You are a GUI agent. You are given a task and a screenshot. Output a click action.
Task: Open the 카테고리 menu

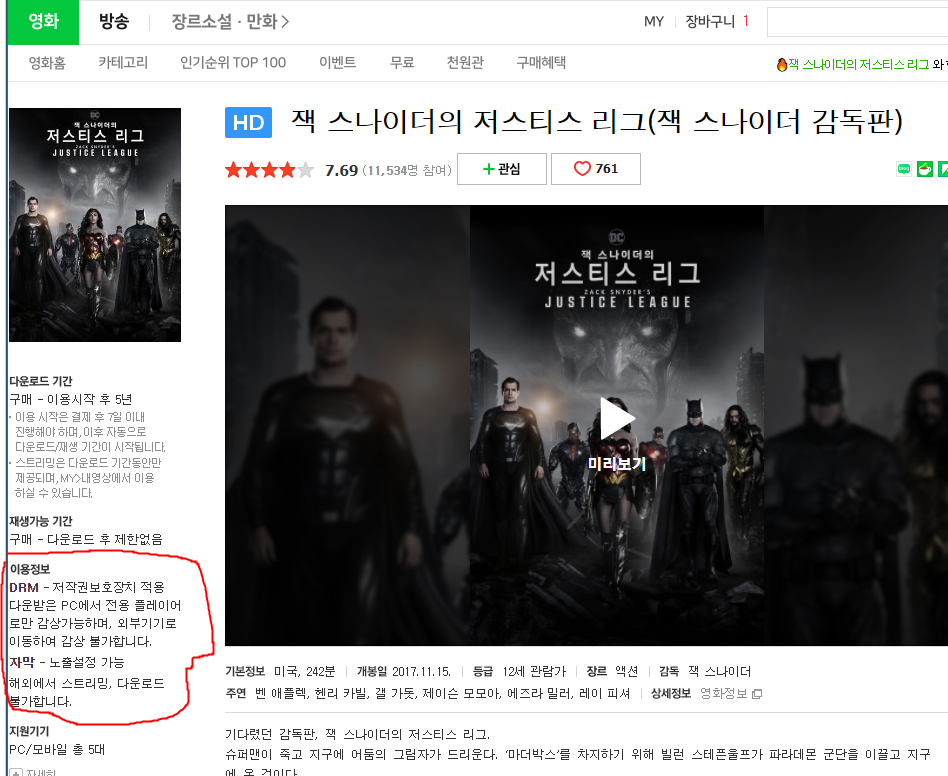pos(123,62)
